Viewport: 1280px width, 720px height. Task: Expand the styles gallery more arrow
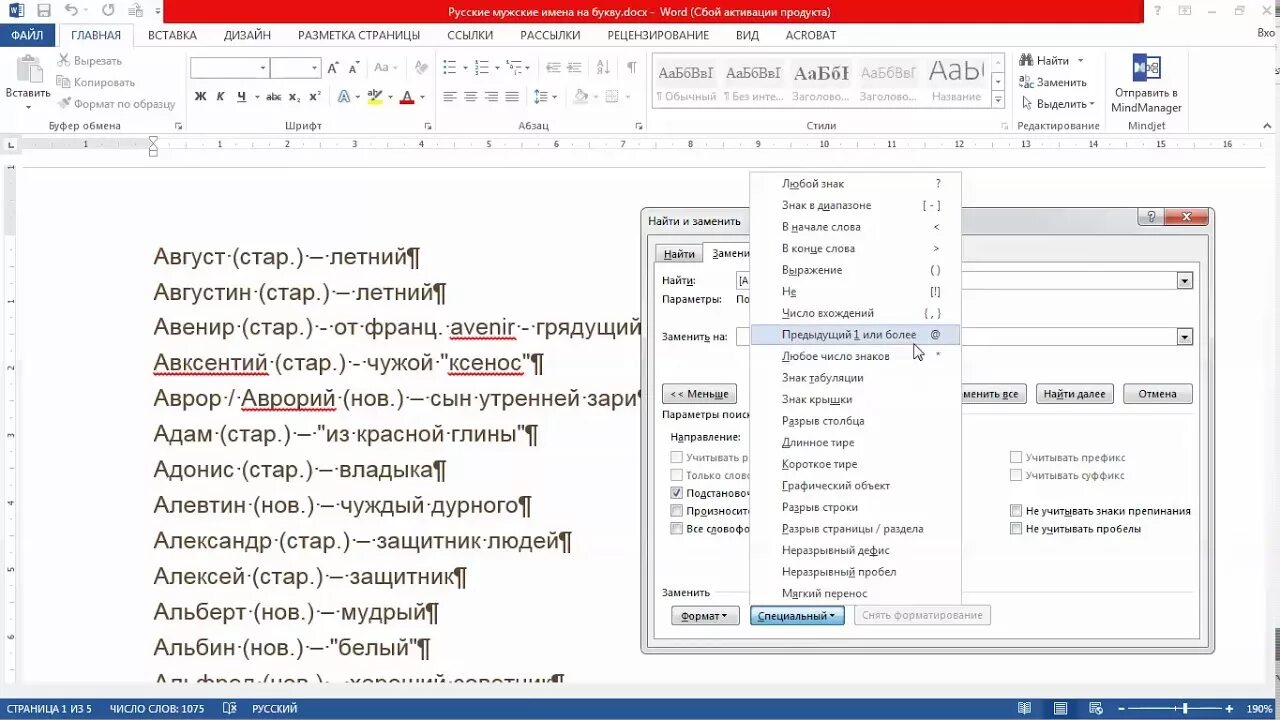pos(998,101)
